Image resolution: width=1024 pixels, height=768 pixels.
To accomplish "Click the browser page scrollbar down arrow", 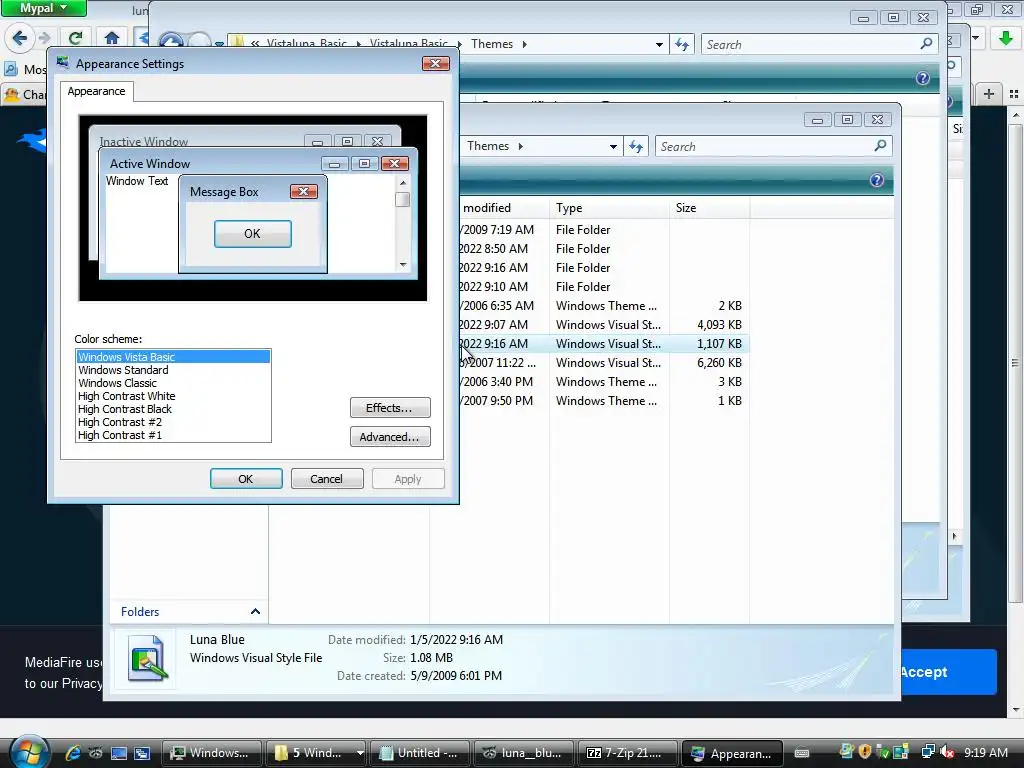I will (1015, 710).
